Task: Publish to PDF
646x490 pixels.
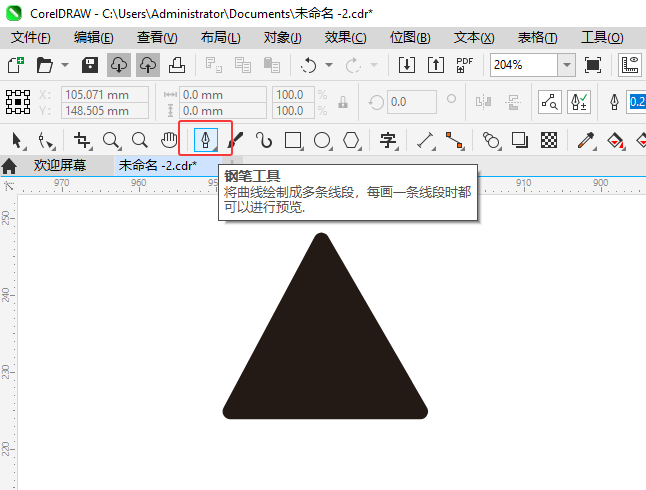Action: click(x=464, y=65)
